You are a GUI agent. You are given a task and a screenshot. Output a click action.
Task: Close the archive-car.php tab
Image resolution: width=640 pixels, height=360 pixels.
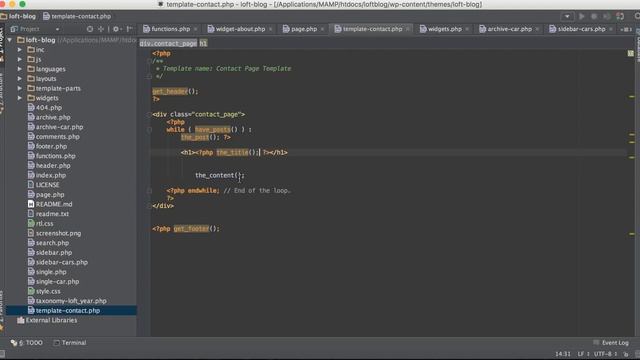coord(538,29)
